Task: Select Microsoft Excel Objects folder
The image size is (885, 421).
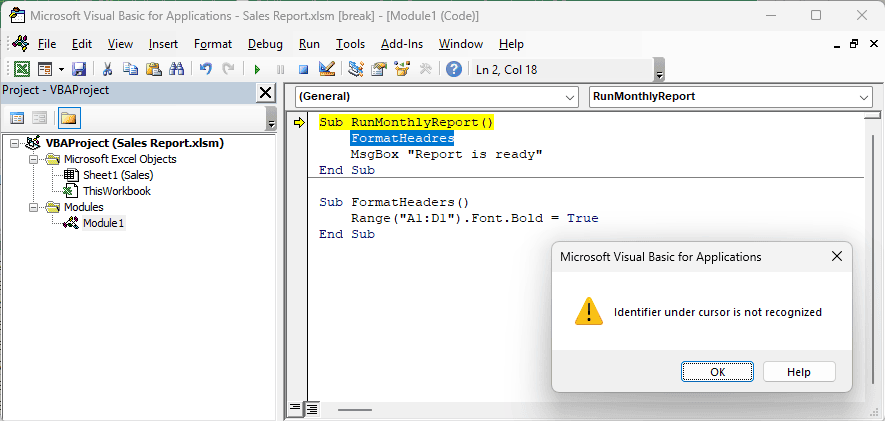Action: click(x=120, y=159)
